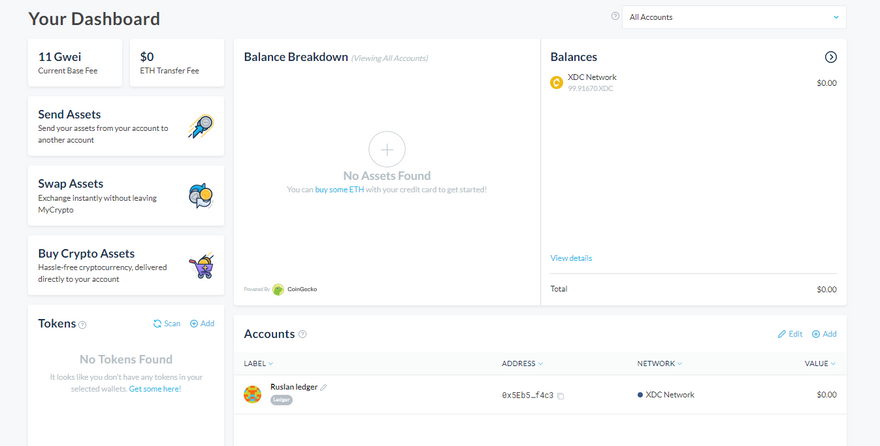Click the Ruslan ledger account avatar
This screenshot has height=446, width=880.
coord(253,394)
